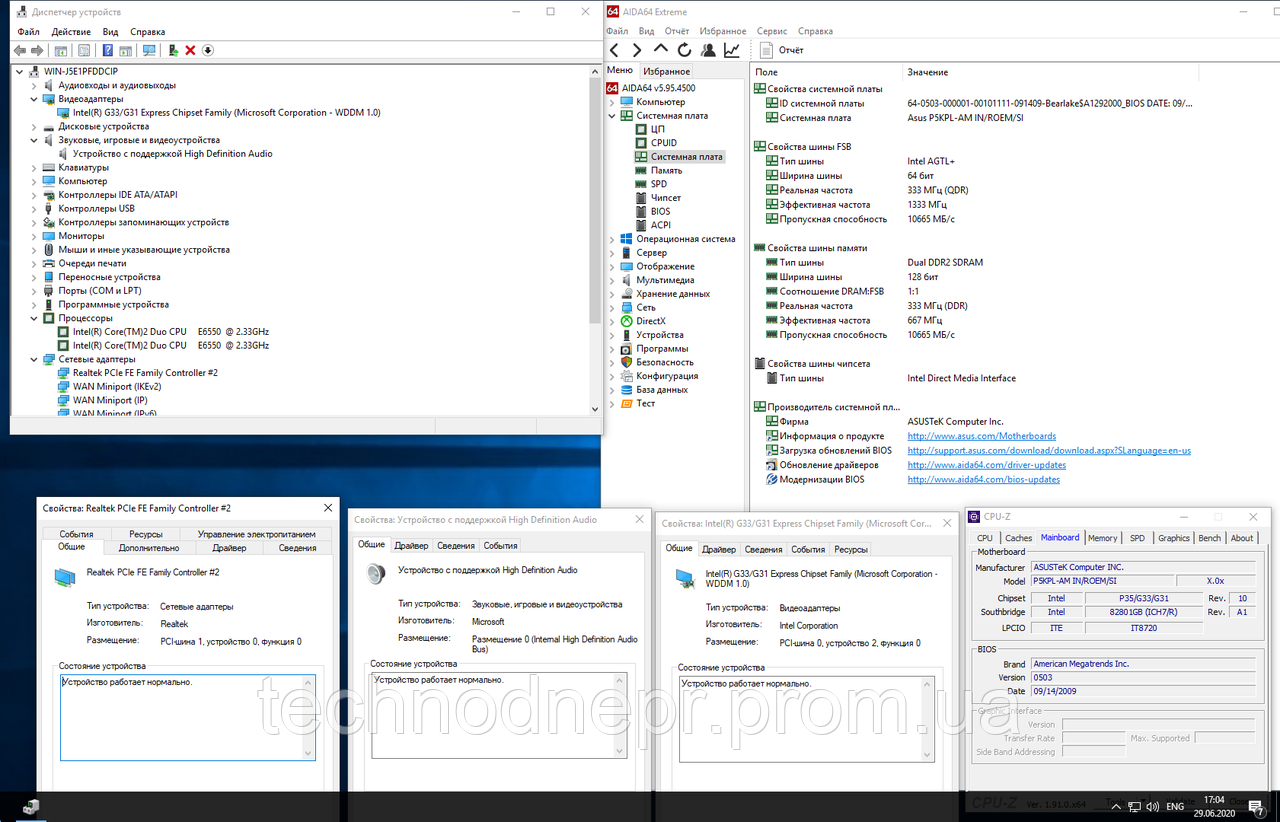Select Безопасность in the AIDA64 tree

tap(664, 362)
